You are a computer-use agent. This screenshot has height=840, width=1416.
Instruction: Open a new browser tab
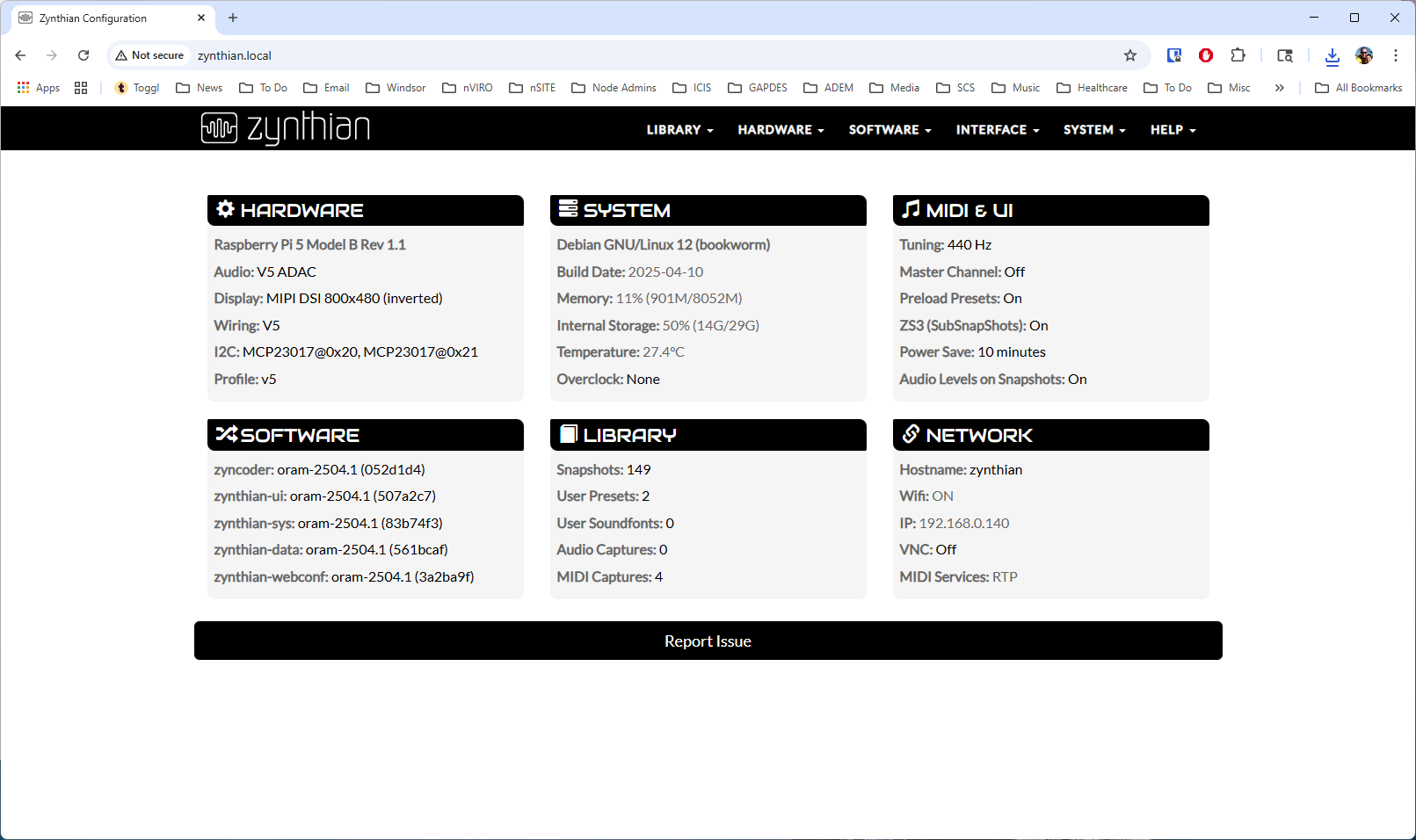click(x=233, y=18)
